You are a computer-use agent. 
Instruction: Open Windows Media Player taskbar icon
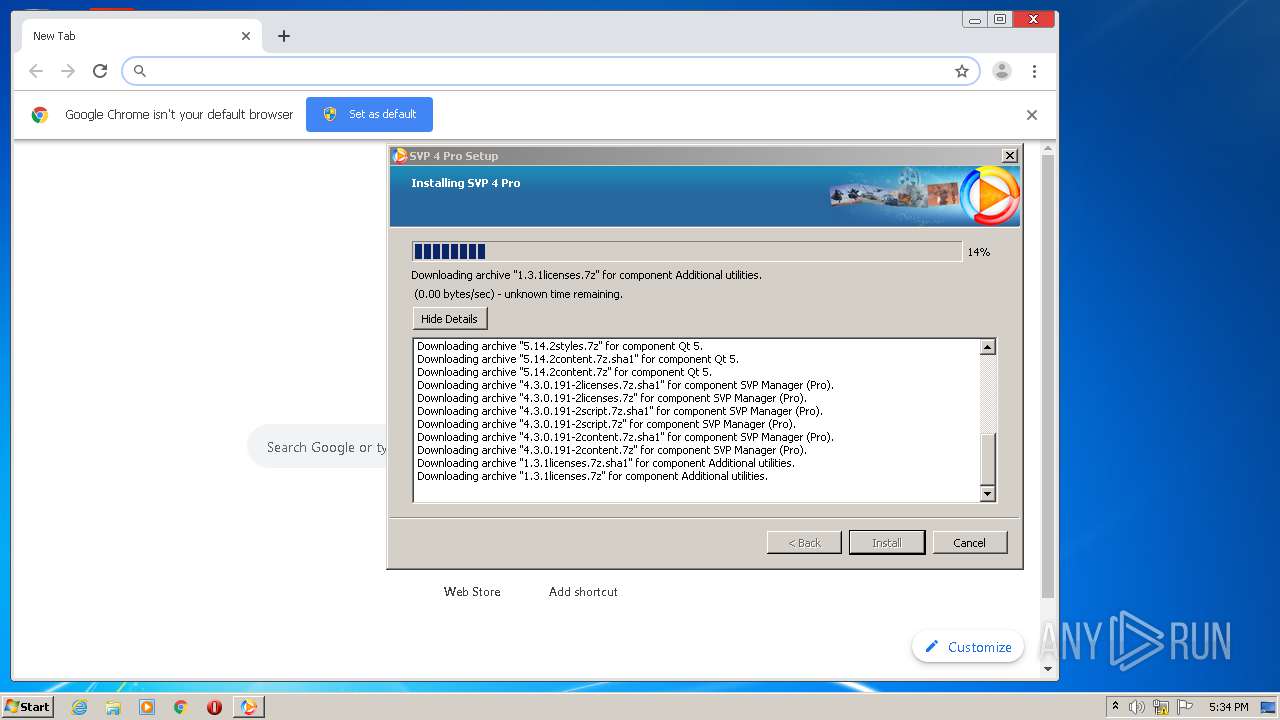point(147,707)
